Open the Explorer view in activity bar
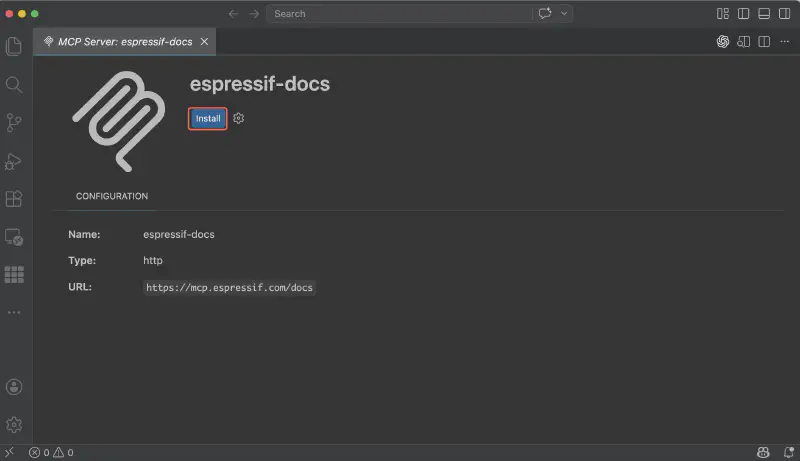This screenshot has height=461, width=800. click(14, 46)
